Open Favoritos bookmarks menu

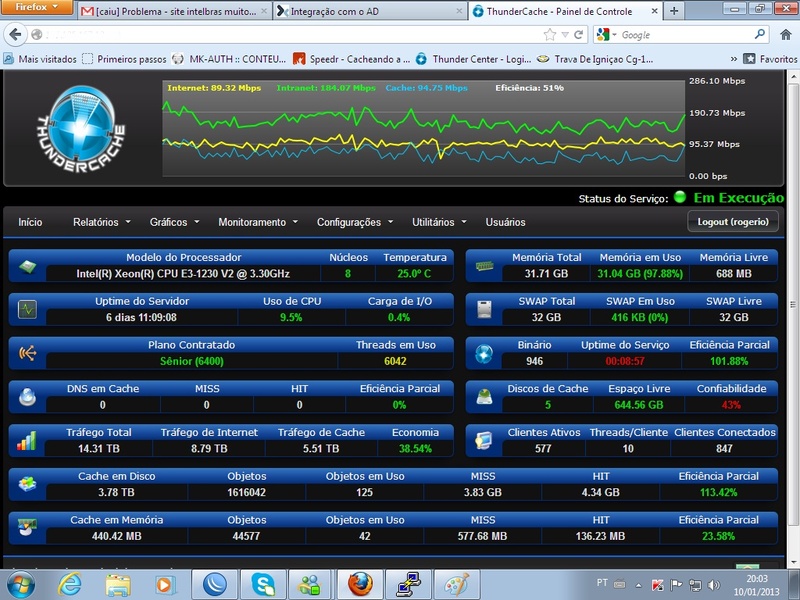[x=770, y=59]
